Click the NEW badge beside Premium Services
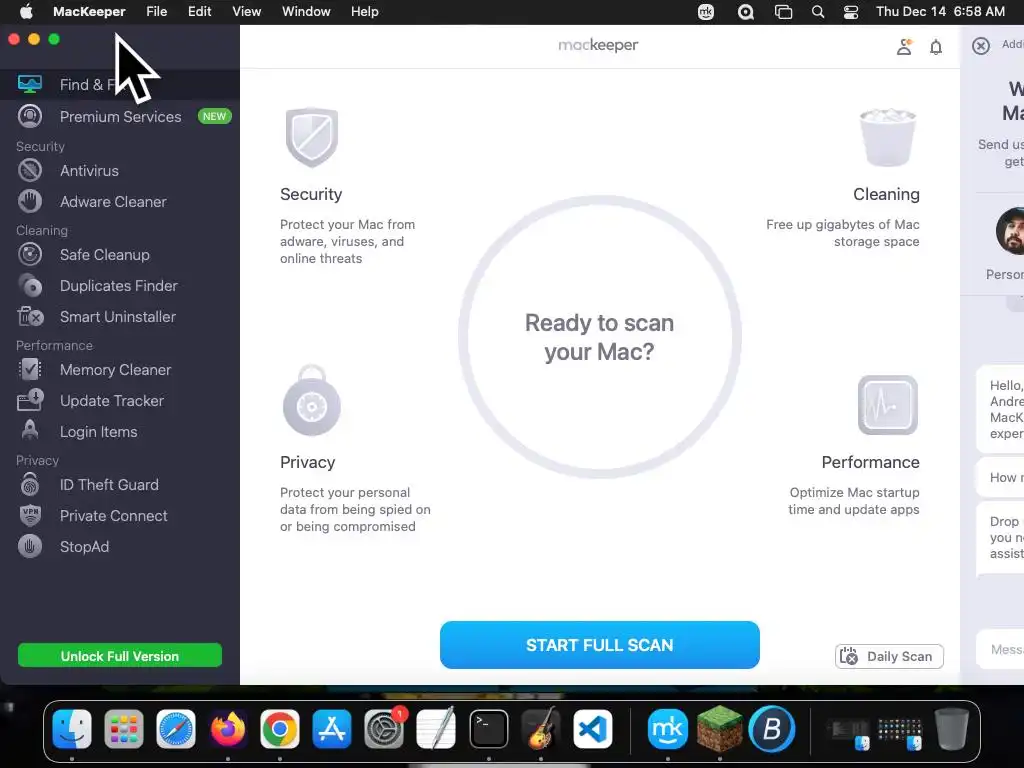 (x=214, y=116)
